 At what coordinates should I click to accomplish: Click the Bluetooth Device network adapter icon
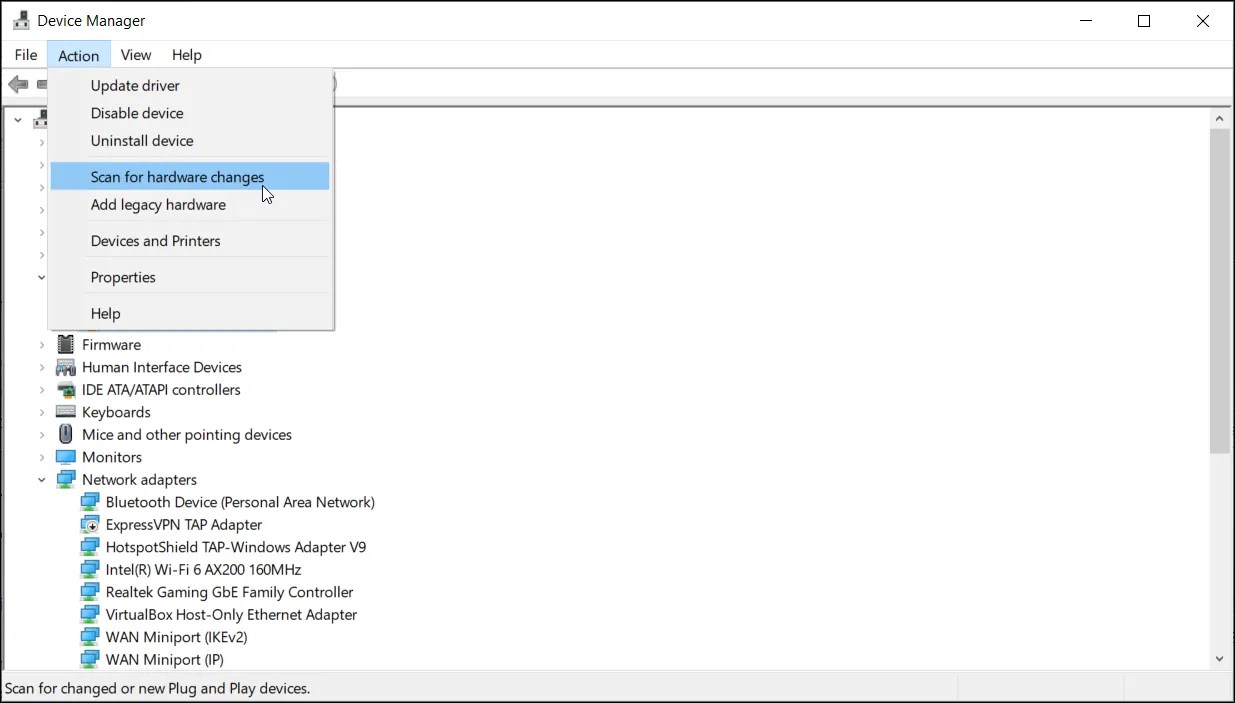point(91,502)
